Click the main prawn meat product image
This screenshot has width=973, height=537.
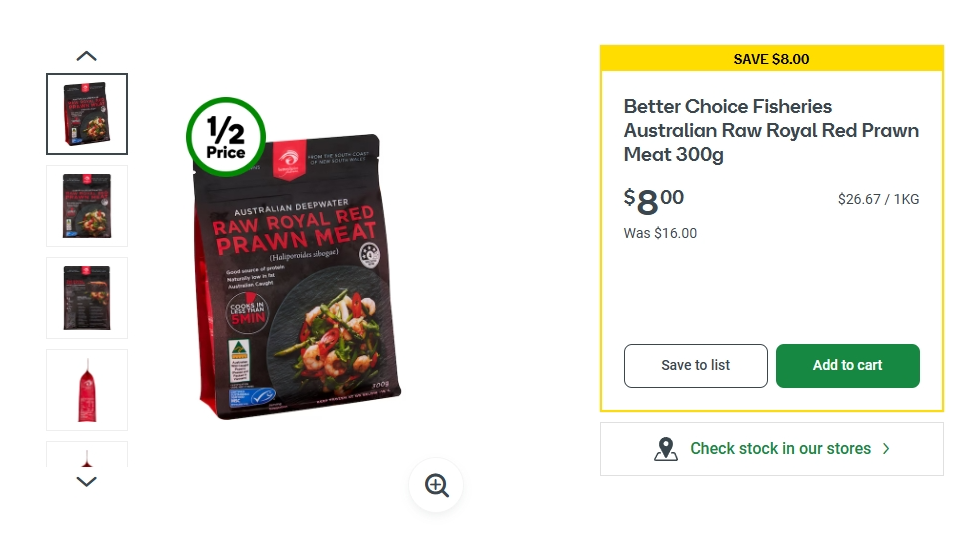[x=297, y=276]
